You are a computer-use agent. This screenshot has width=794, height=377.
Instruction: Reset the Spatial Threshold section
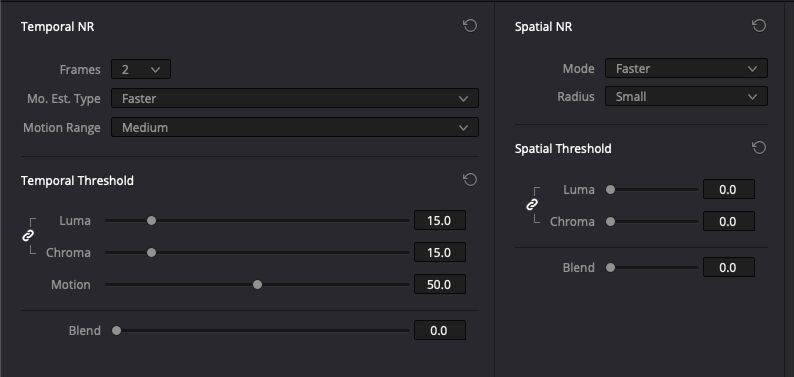pos(759,148)
